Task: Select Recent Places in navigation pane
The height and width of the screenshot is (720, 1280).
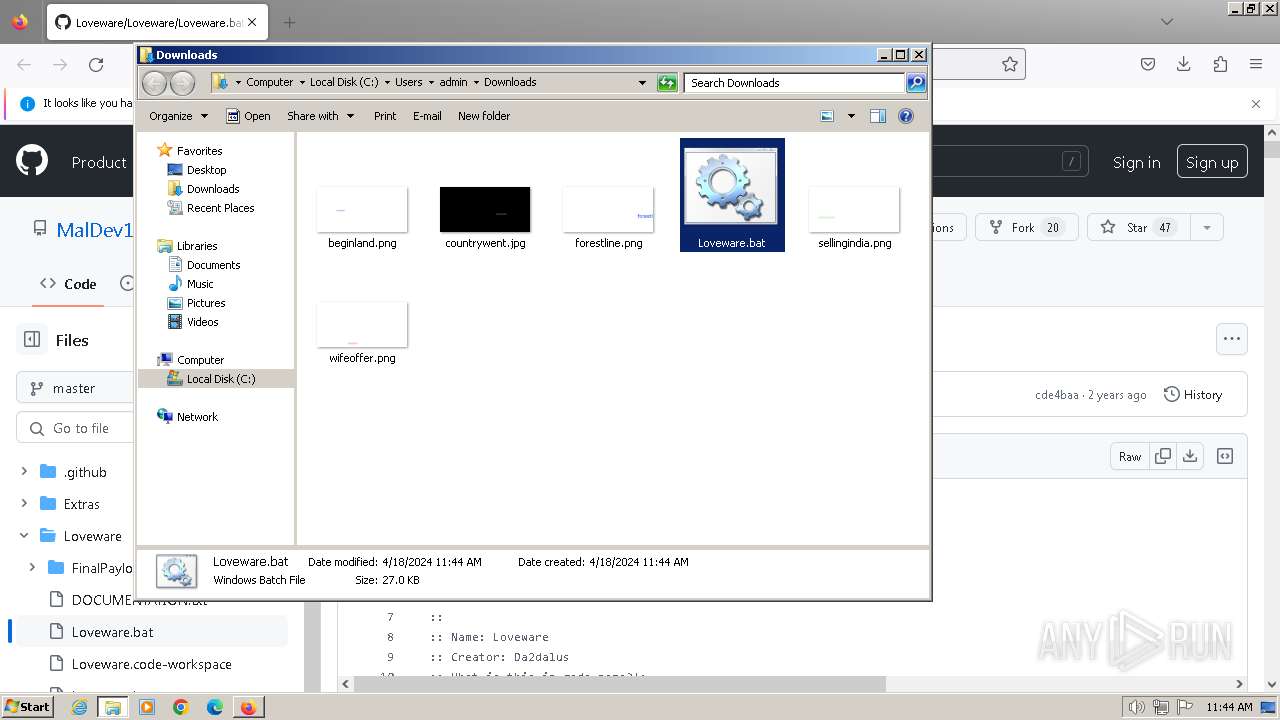Action: pyautogui.click(x=220, y=208)
